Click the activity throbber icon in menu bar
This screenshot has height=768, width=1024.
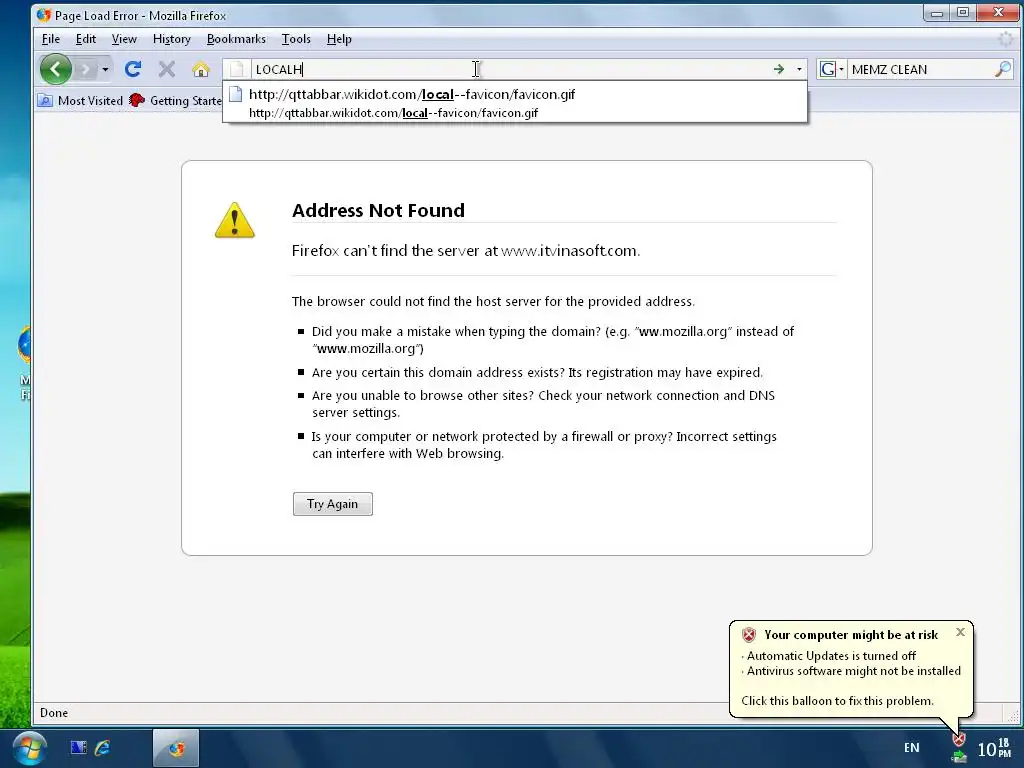1005,39
